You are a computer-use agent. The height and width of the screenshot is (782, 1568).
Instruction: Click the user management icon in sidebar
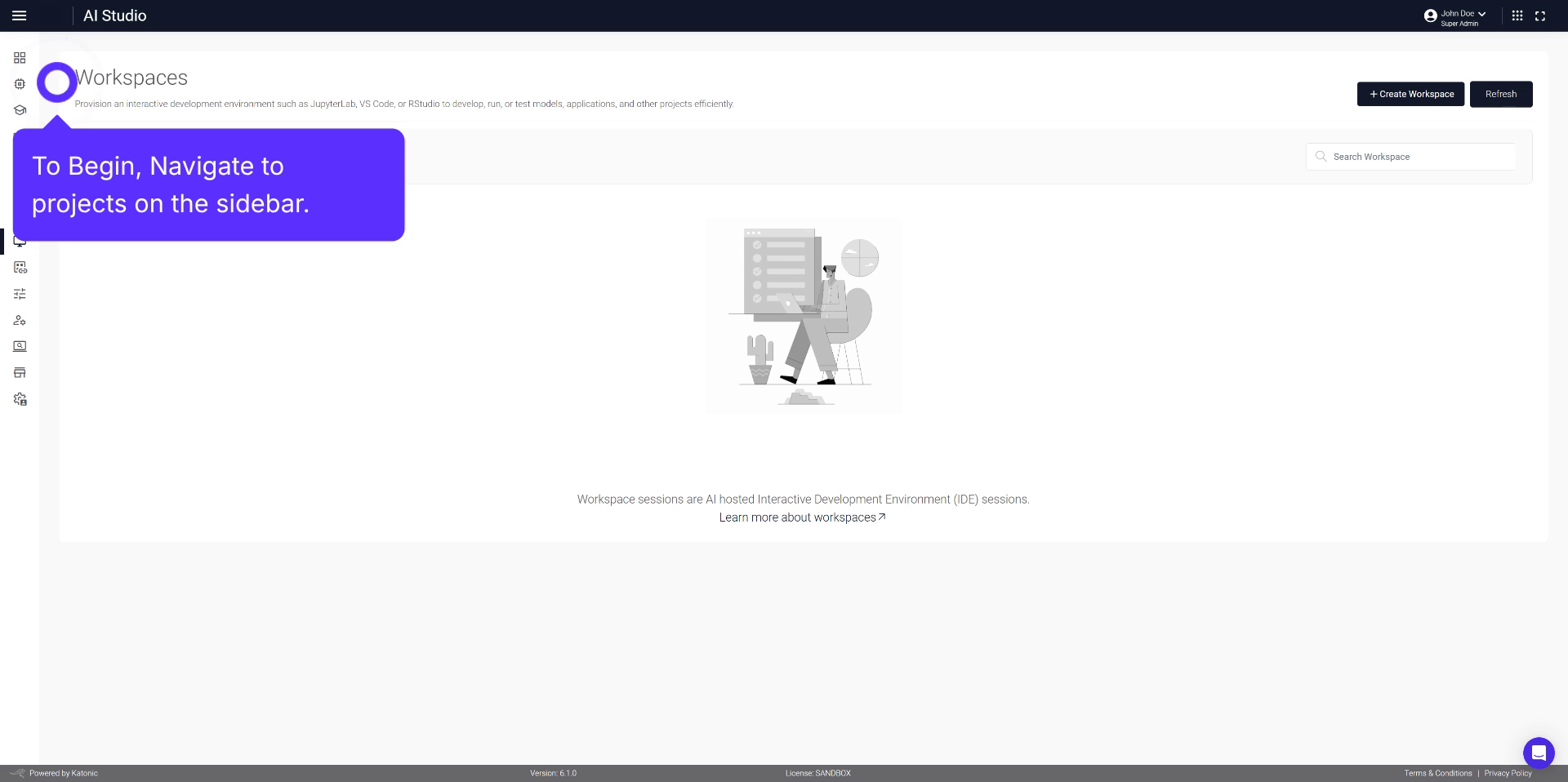coord(19,320)
